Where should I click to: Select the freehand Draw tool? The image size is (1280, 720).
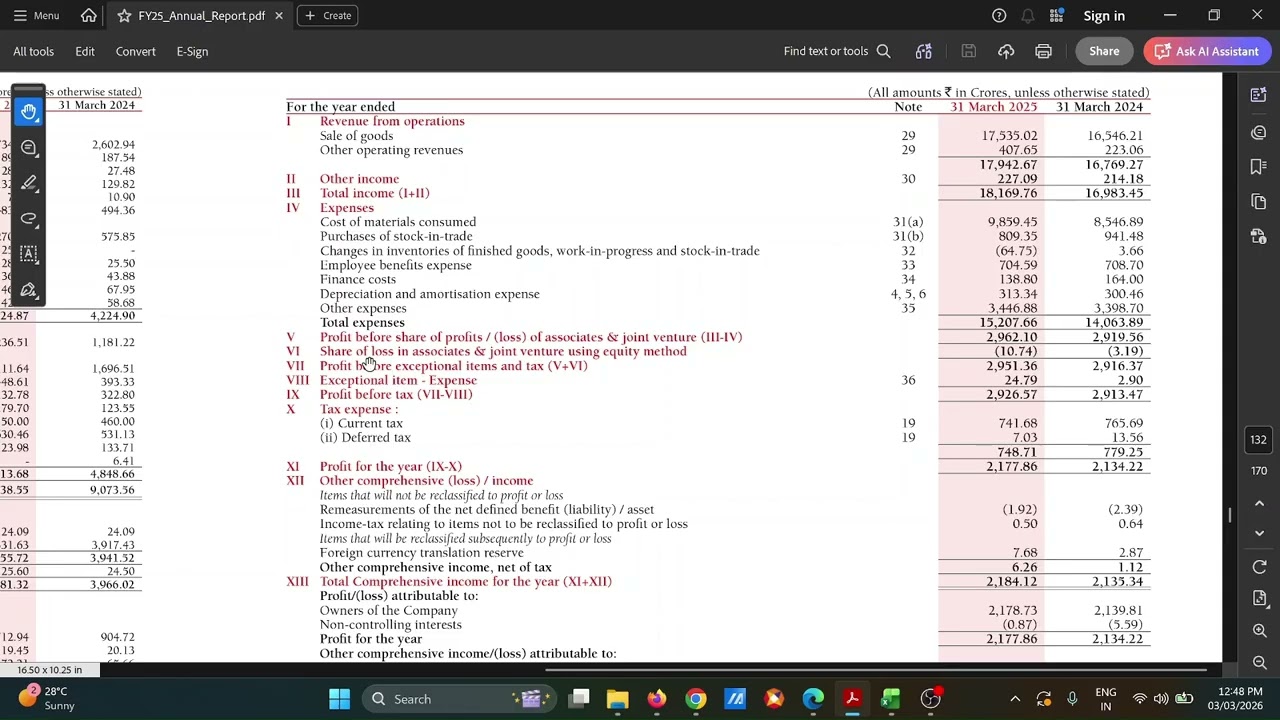[29, 219]
